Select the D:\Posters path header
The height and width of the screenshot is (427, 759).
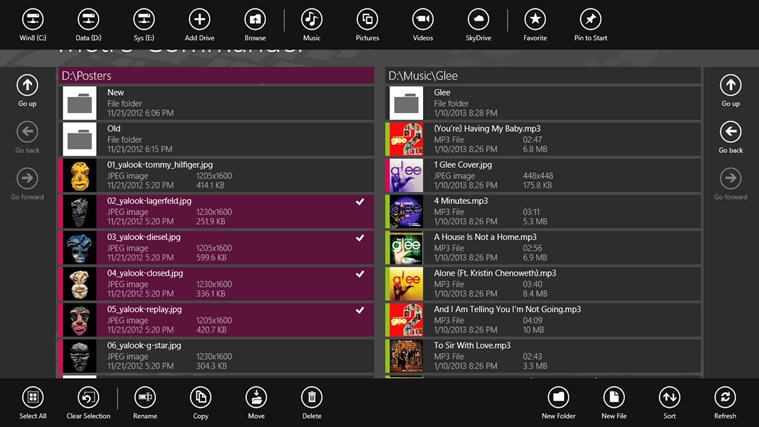pyautogui.click(x=217, y=75)
